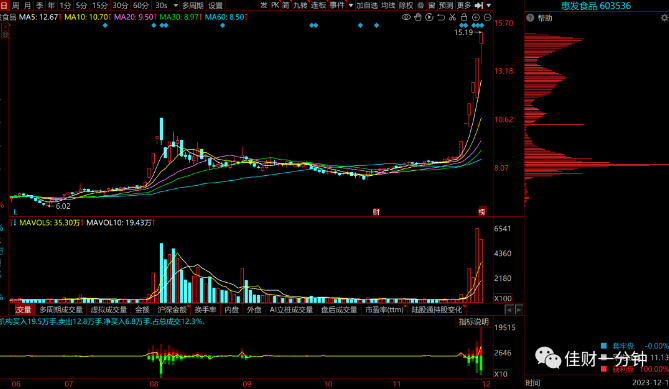Expand the dropdown arrow after 事件

pos(351,6)
